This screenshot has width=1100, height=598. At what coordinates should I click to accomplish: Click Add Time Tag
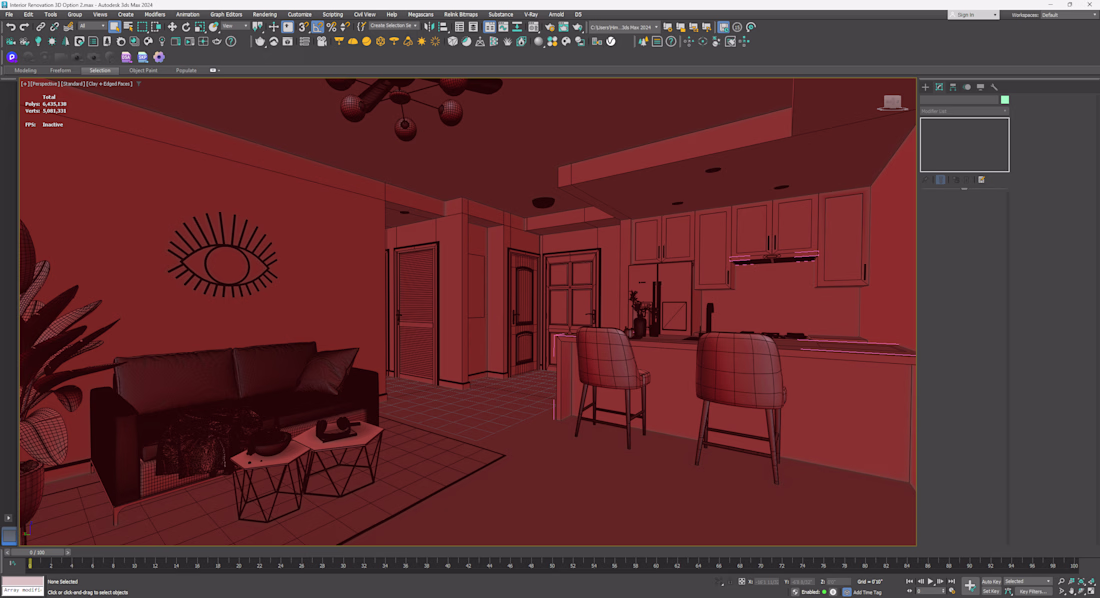coord(867,592)
